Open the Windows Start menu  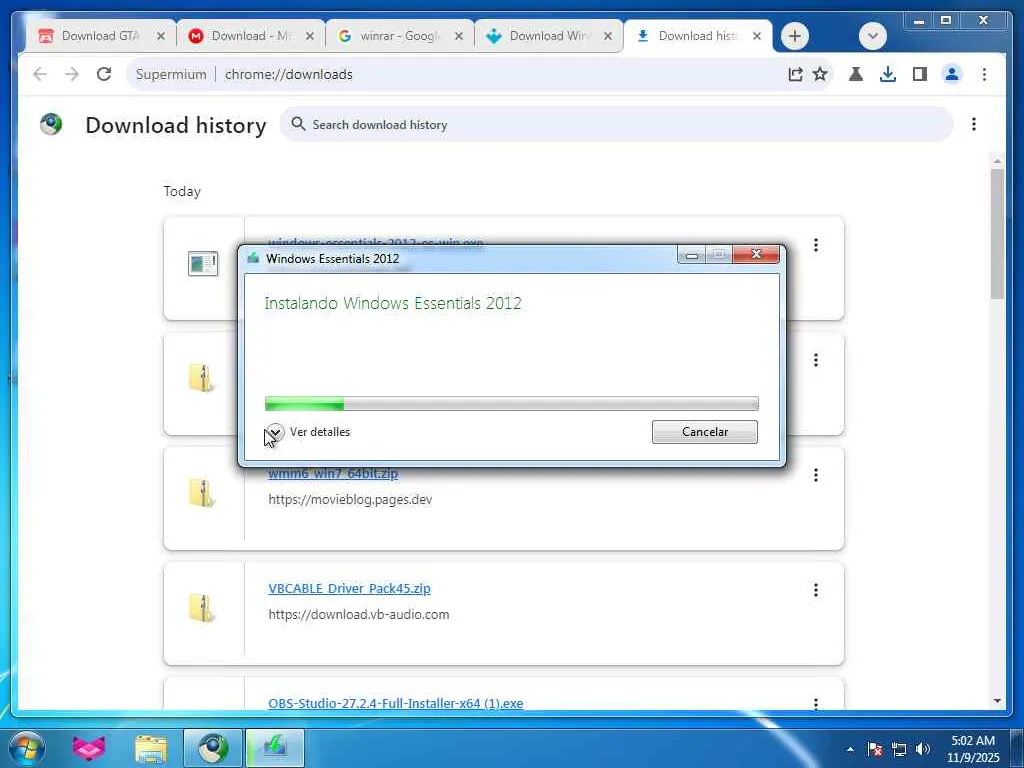tap(26, 748)
